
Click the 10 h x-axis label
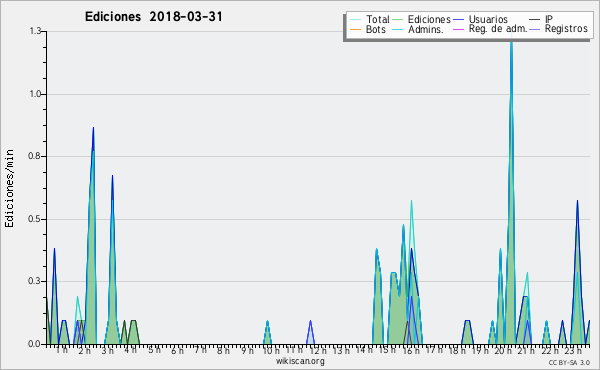tap(271, 350)
